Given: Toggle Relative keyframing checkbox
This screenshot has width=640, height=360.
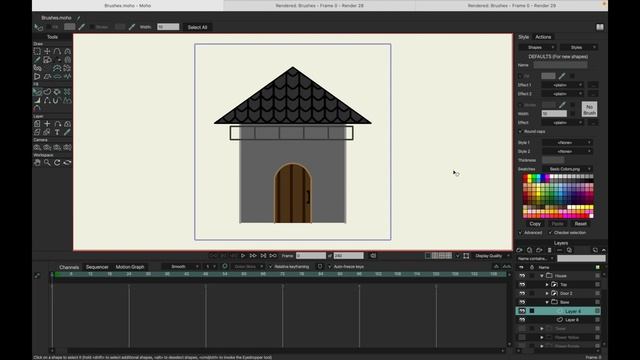Looking at the screenshot, I should [x=270, y=267].
